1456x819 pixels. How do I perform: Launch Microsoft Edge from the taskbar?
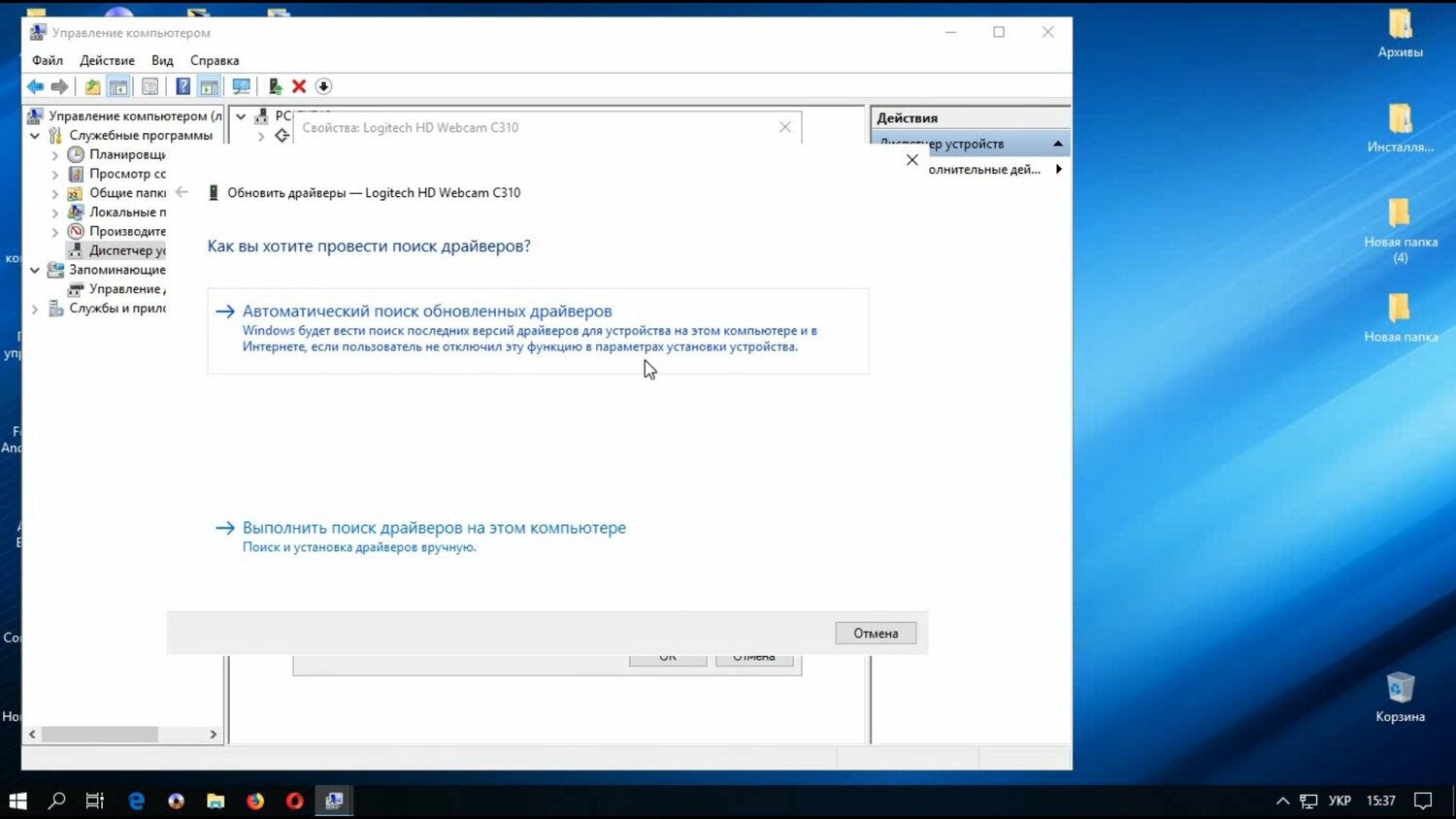(136, 801)
